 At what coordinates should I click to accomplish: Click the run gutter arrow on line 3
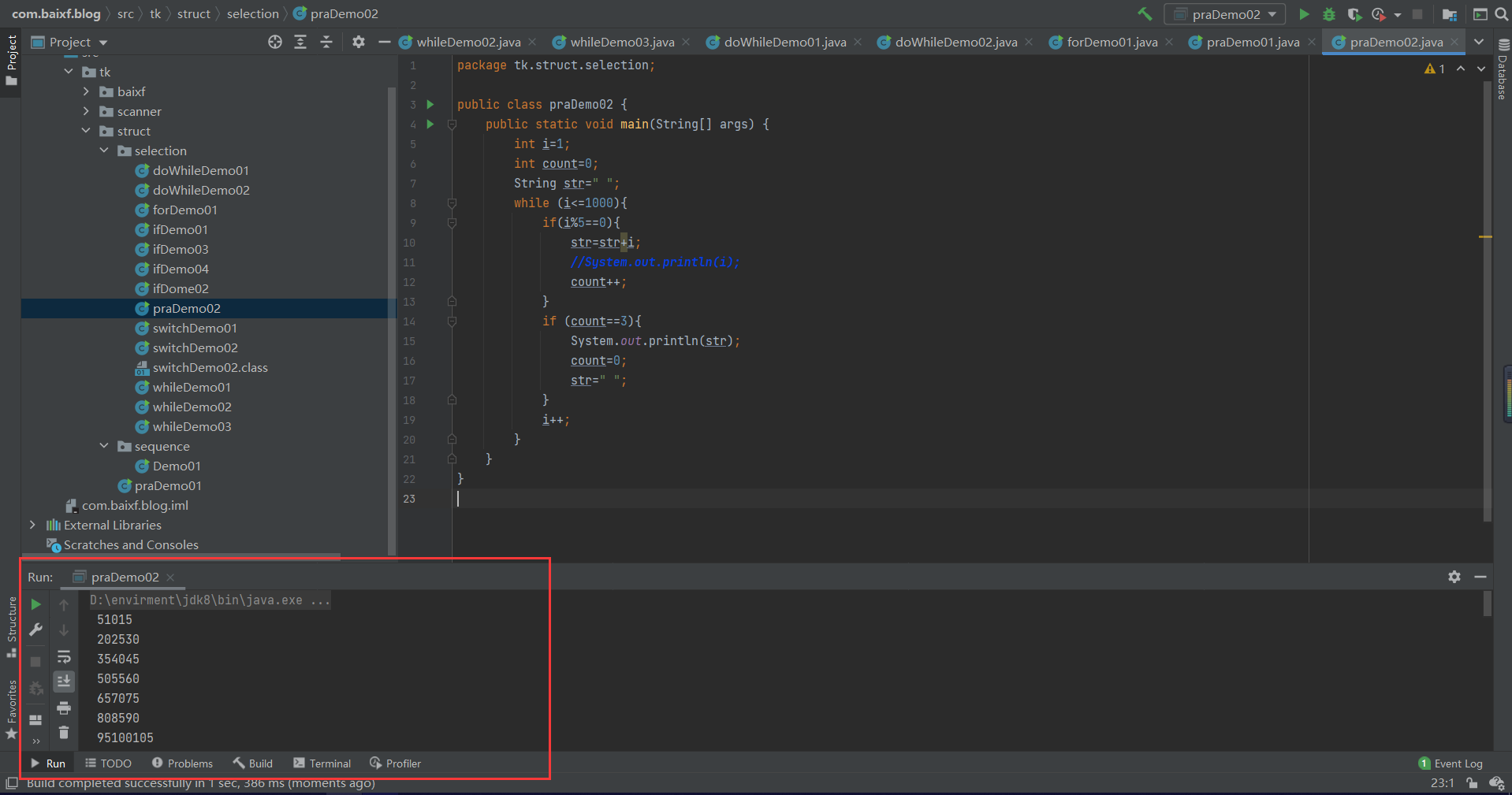click(430, 104)
